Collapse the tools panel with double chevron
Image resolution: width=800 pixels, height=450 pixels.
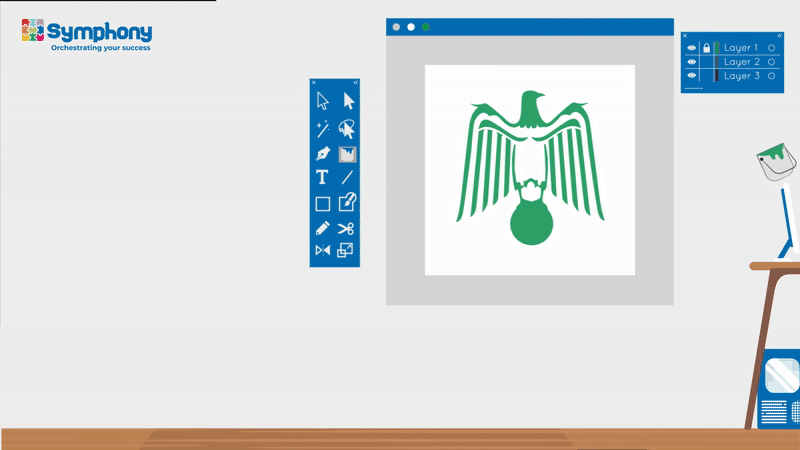coord(355,83)
